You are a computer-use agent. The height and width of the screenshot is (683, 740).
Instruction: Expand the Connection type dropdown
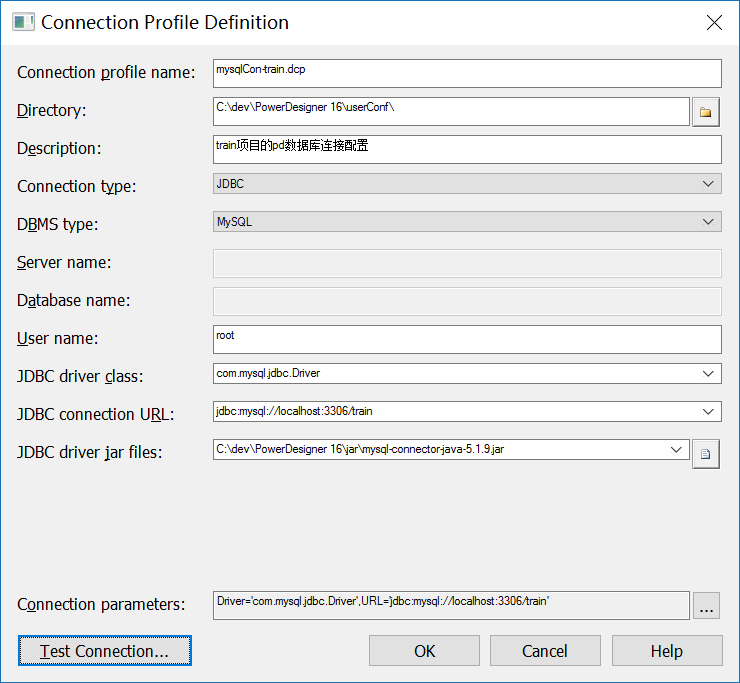[x=709, y=184]
